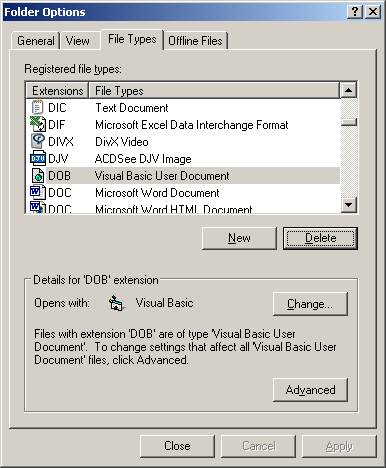
Task: Click the DOB Visual Basic document icon
Action: click(x=37, y=175)
